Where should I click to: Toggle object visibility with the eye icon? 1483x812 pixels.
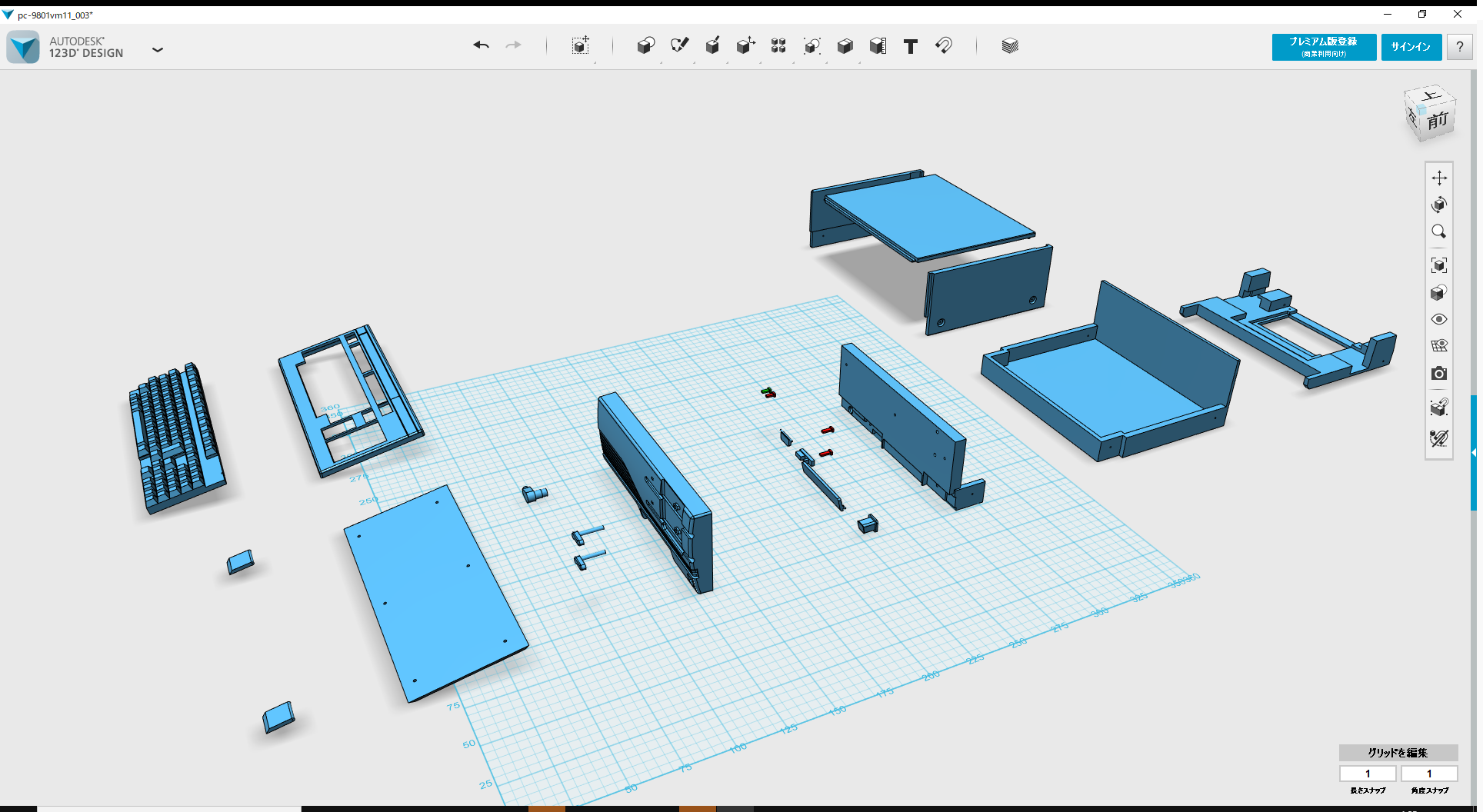(1440, 318)
